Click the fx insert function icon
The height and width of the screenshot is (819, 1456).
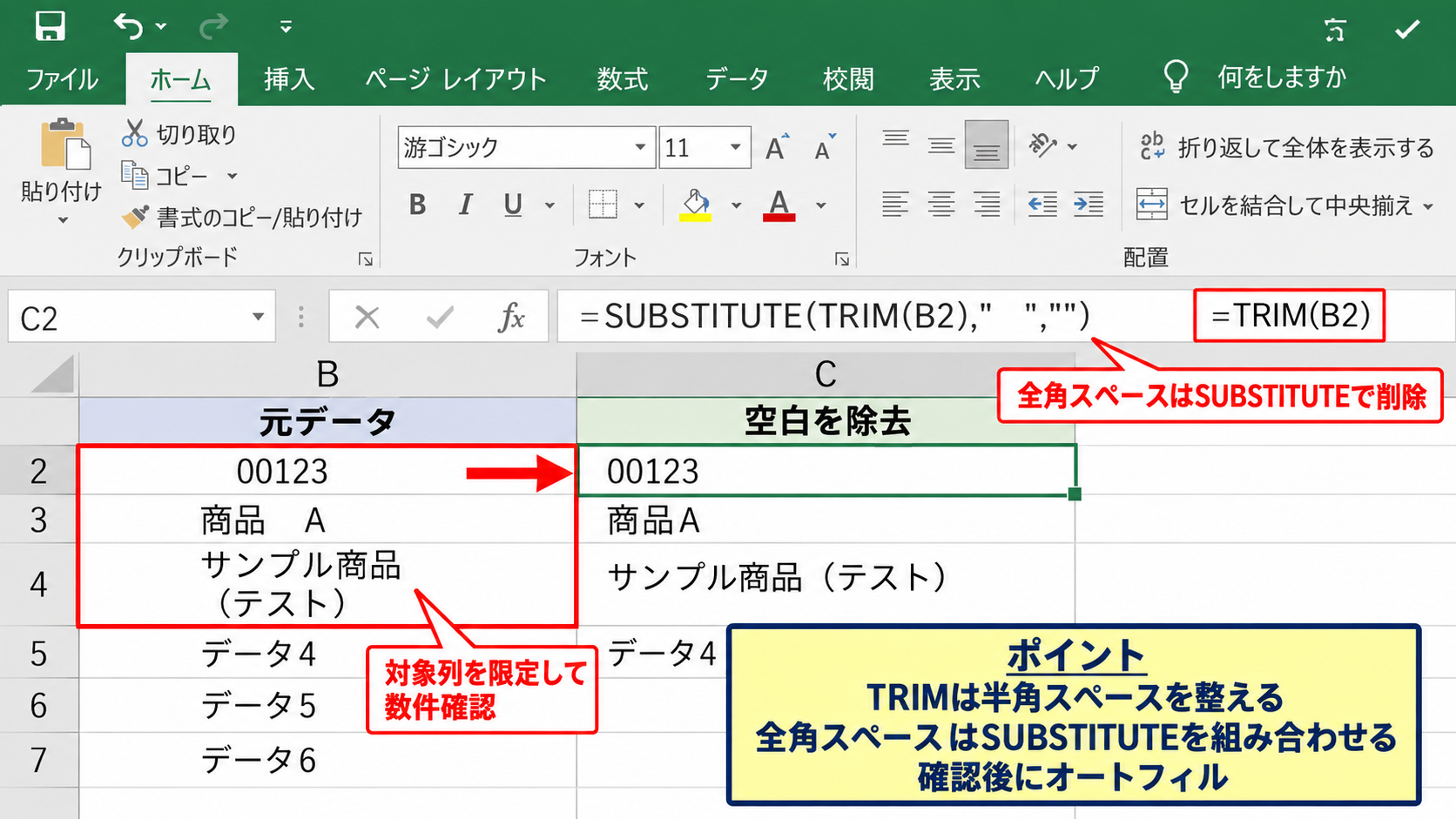[x=512, y=317]
